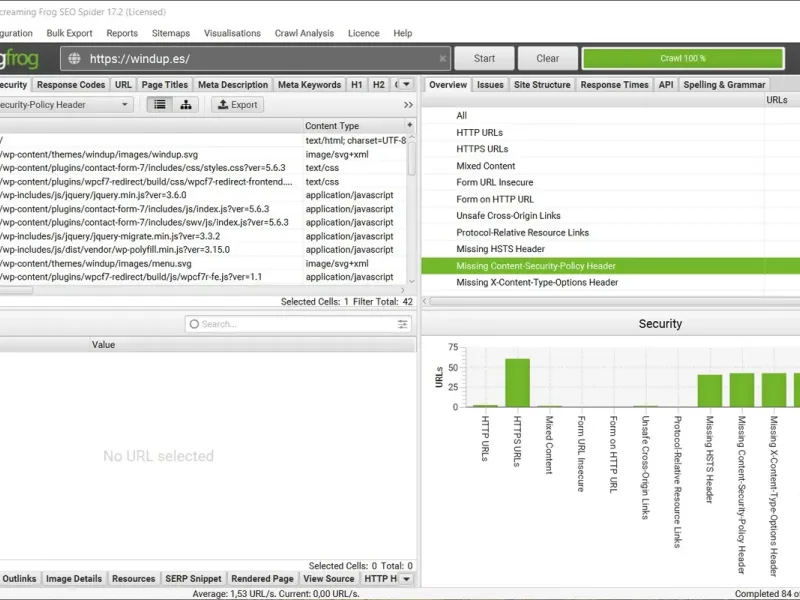Select Missing X-Content-Type-Options Header row

pyautogui.click(x=610, y=282)
